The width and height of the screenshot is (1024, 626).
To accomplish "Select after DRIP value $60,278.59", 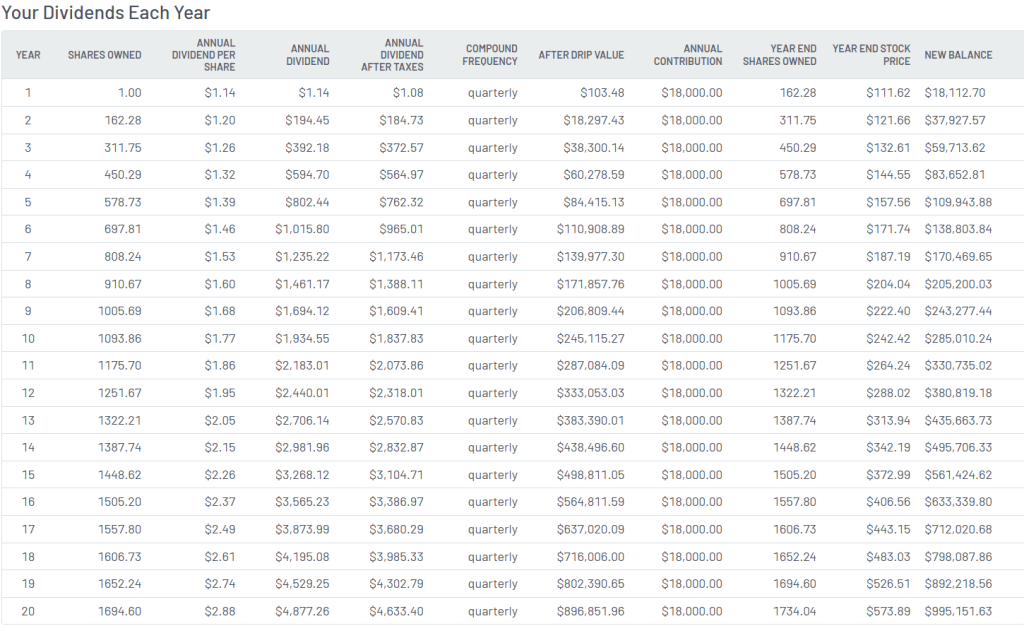I will click(x=594, y=175).
